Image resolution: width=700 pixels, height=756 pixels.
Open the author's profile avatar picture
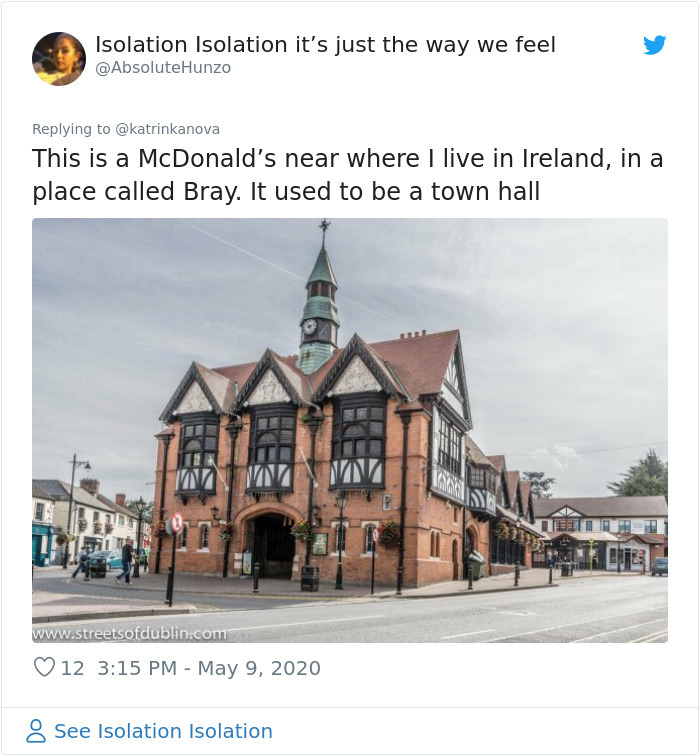coord(59,59)
